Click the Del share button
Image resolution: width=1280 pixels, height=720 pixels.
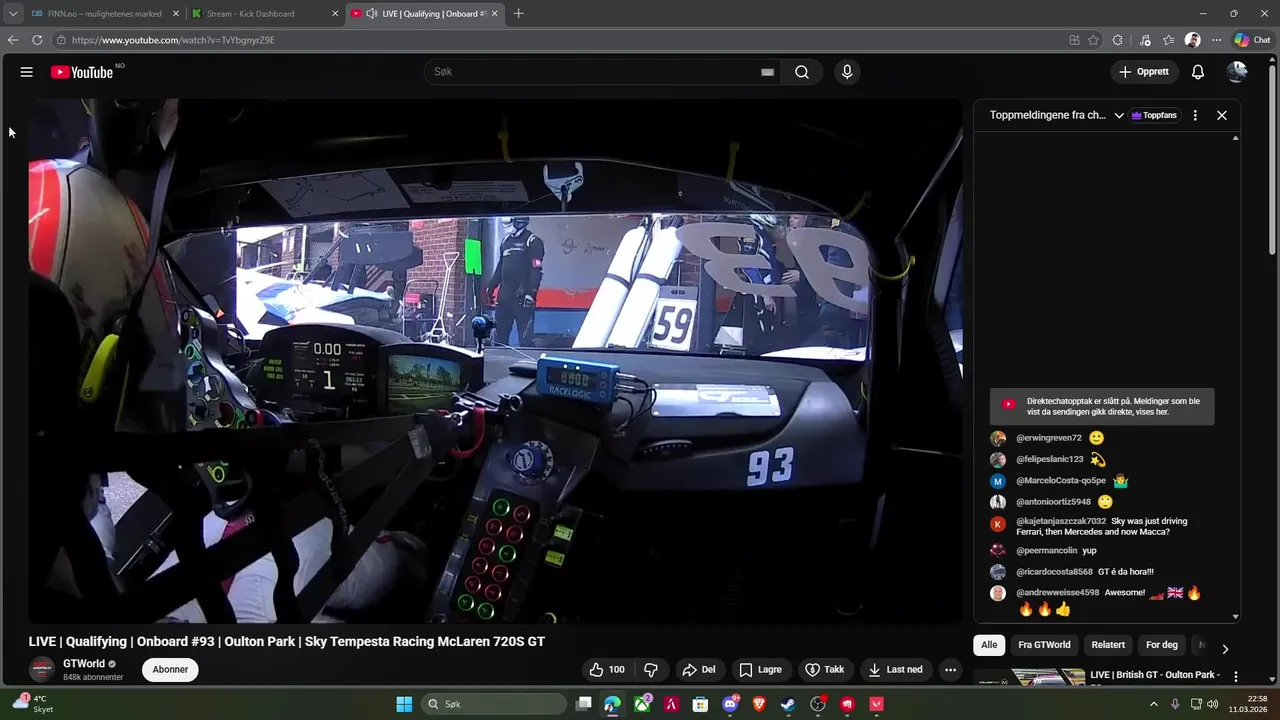coord(698,670)
